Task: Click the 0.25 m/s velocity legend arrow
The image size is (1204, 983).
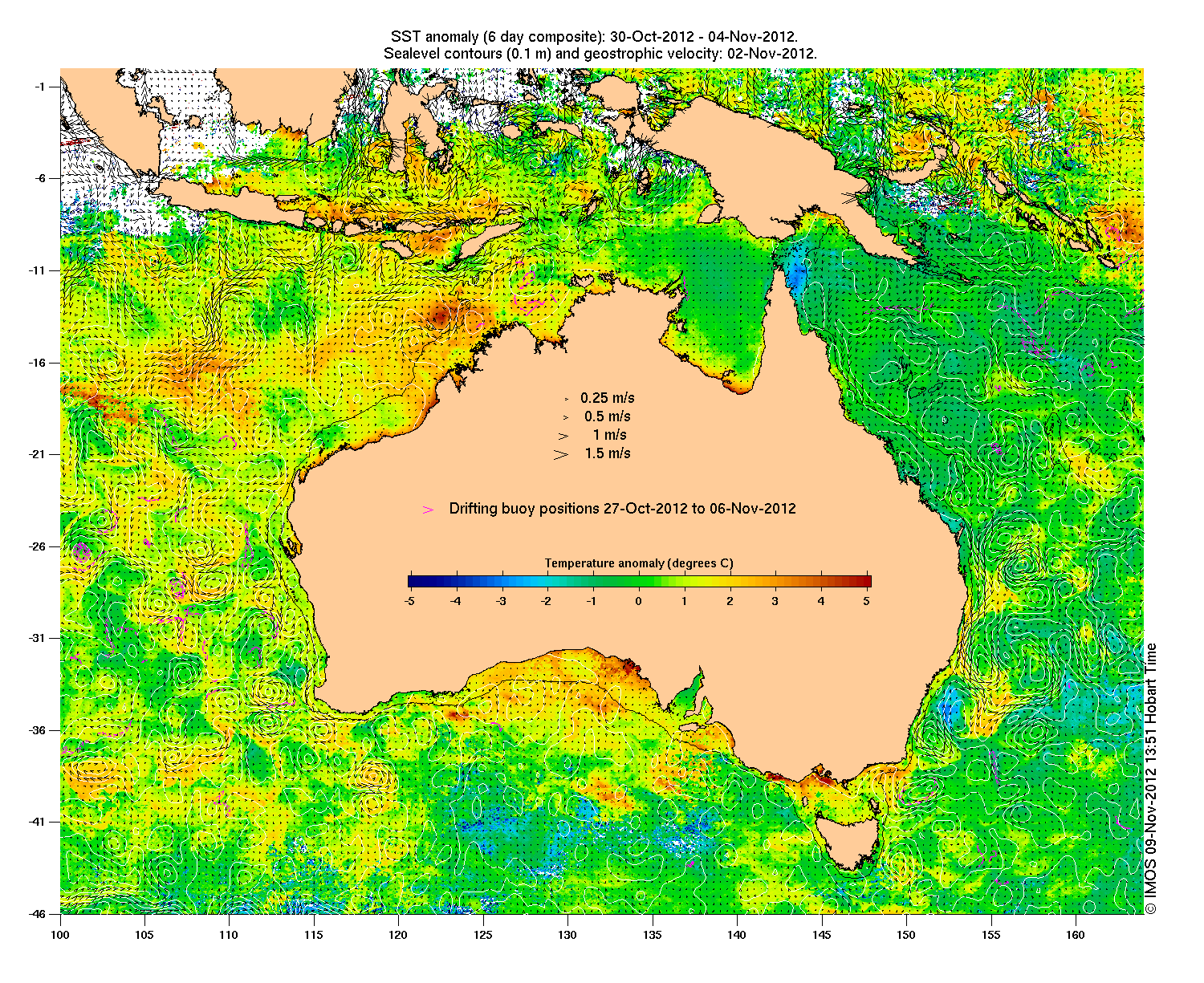Action: point(566,399)
